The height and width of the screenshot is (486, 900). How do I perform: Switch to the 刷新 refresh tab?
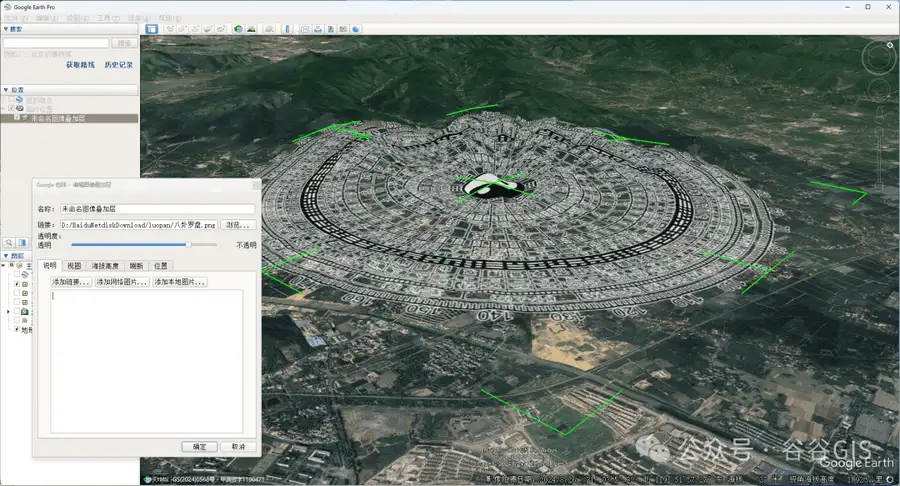pos(136,266)
